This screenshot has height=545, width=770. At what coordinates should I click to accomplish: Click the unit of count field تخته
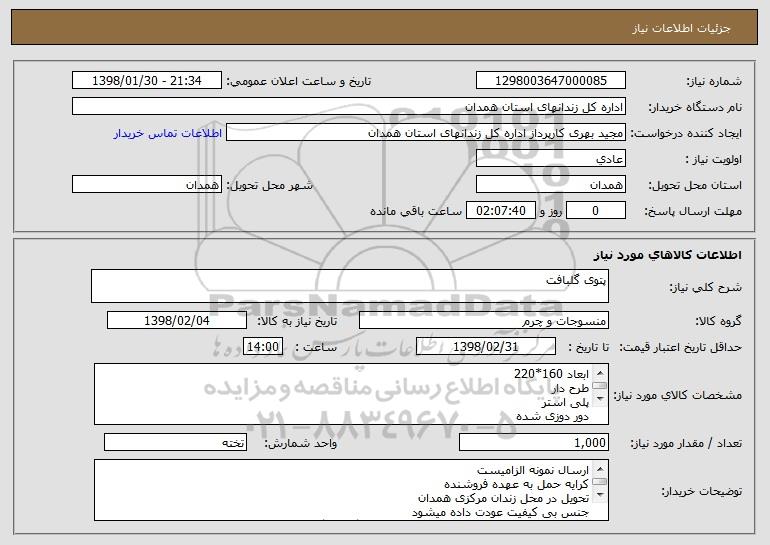point(175,442)
